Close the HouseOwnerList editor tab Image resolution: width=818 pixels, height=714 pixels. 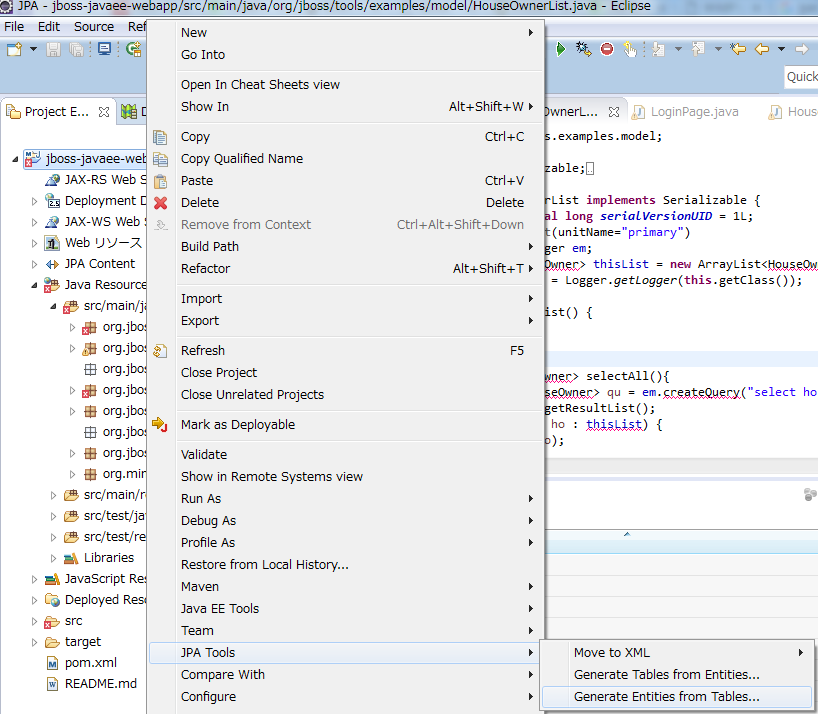coord(614,112)
